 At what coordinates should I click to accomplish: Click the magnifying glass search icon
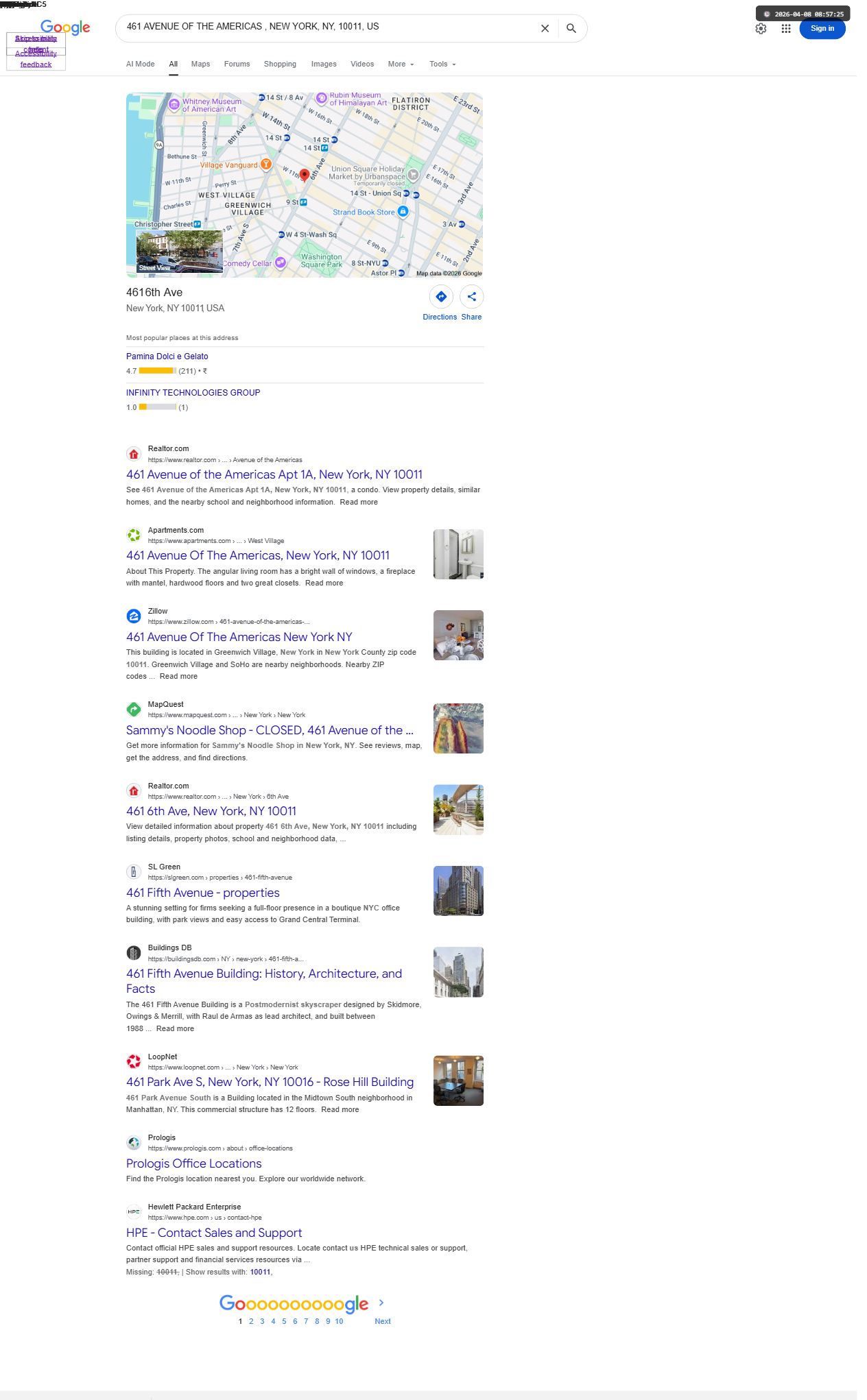[571, 29]
